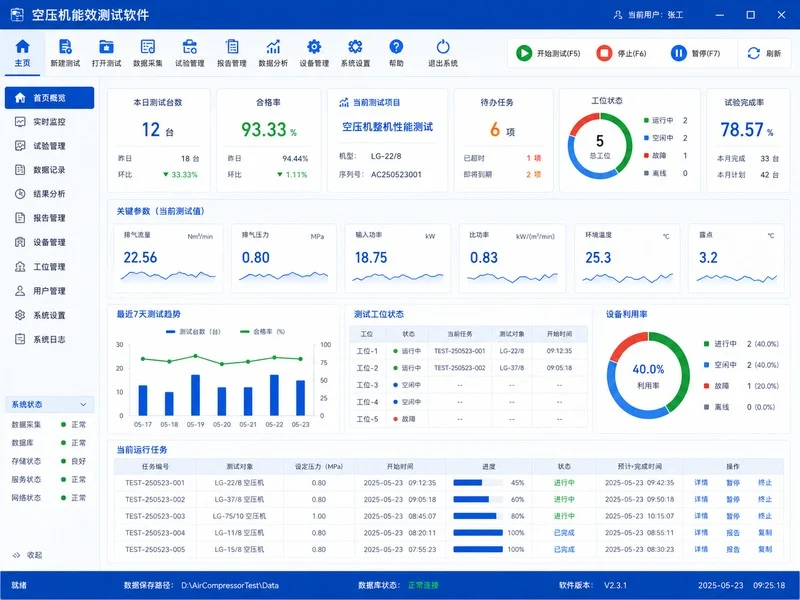
Task: Collapse the 系统状态 panel chevron
Action: click(83, 405)
